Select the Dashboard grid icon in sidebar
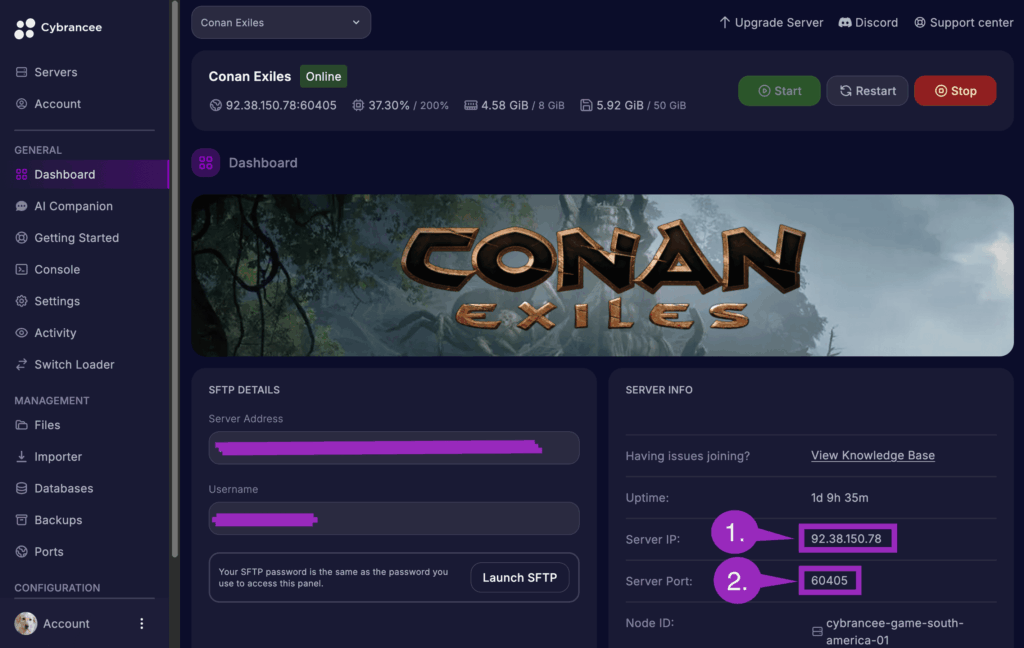This screenshot has height=648, width=1024. [22, 174]
